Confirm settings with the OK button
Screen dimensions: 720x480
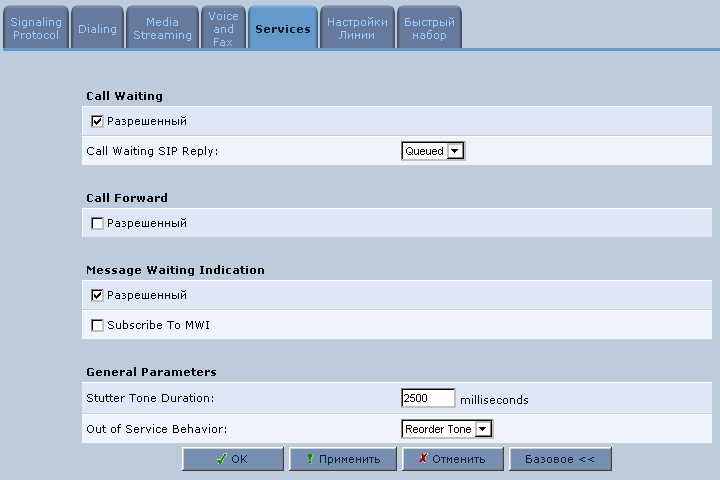pyautogui.click(x=232, y=459)
